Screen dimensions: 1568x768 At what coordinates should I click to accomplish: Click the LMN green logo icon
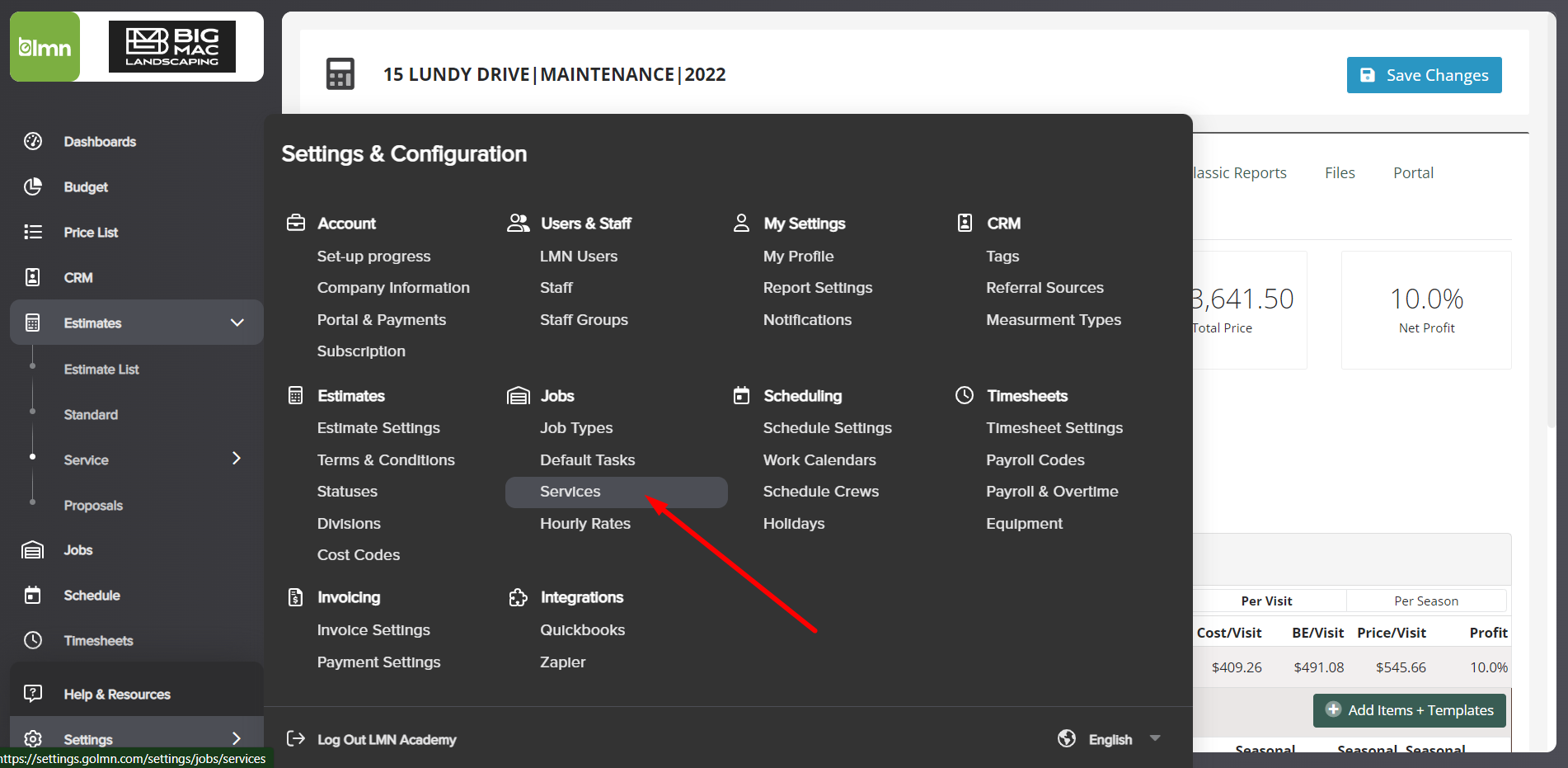45,47
